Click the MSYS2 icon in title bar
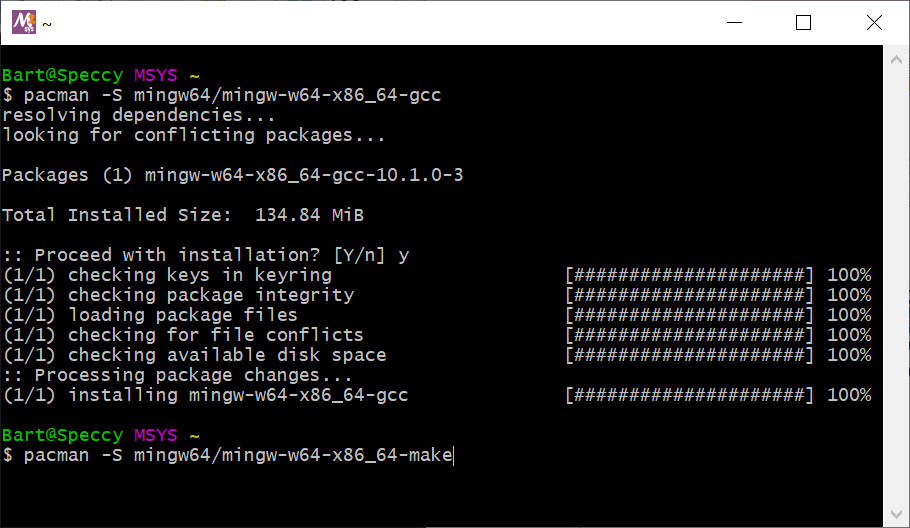This screenshot has height=528, width=910. [x=24, y=23]
